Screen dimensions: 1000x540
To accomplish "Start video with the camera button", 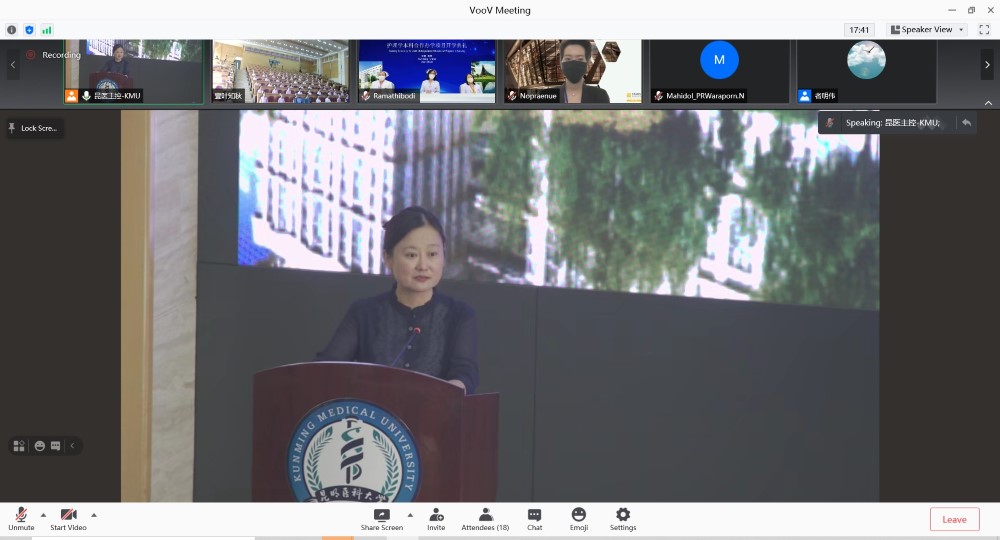I will 68,516.
